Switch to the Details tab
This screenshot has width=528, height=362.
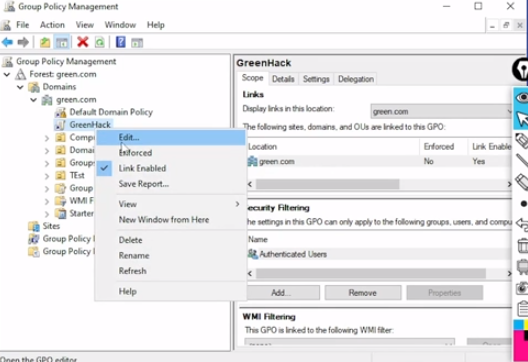[x=283, y=79]
